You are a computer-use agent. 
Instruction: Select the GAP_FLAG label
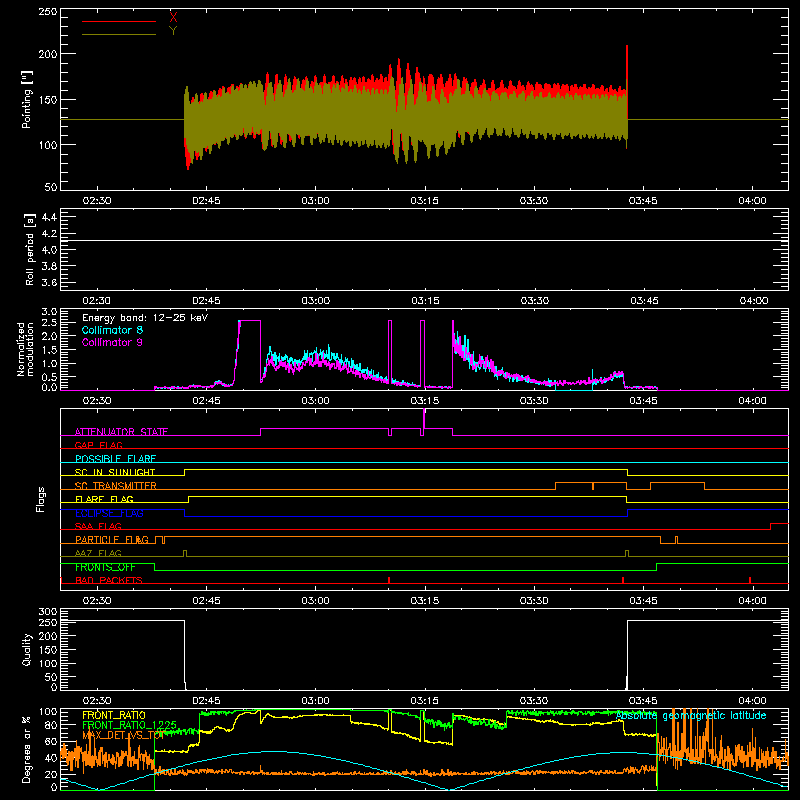point(99,445)
